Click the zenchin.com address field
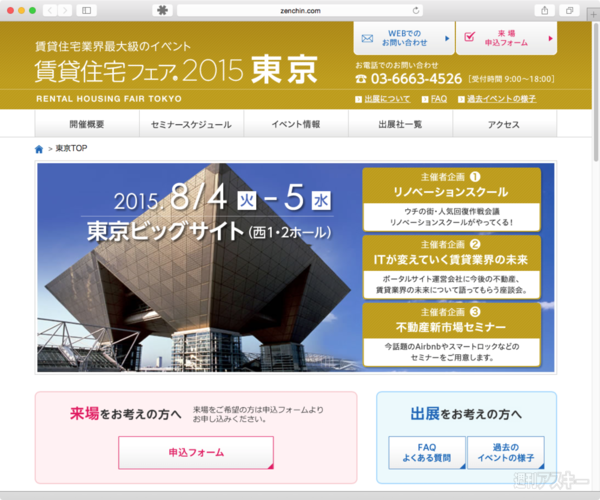This screenshot has width=600, height=500. 300,11
